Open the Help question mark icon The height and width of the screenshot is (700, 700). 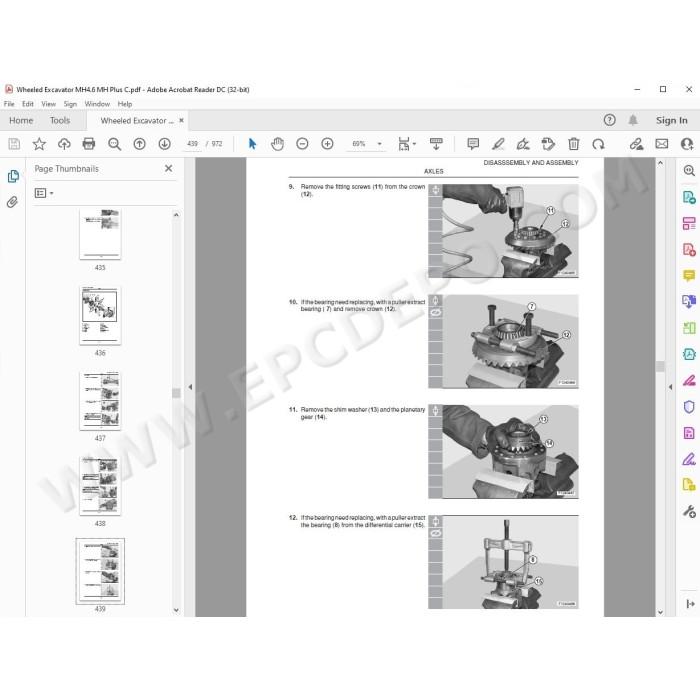coord(609,120)
